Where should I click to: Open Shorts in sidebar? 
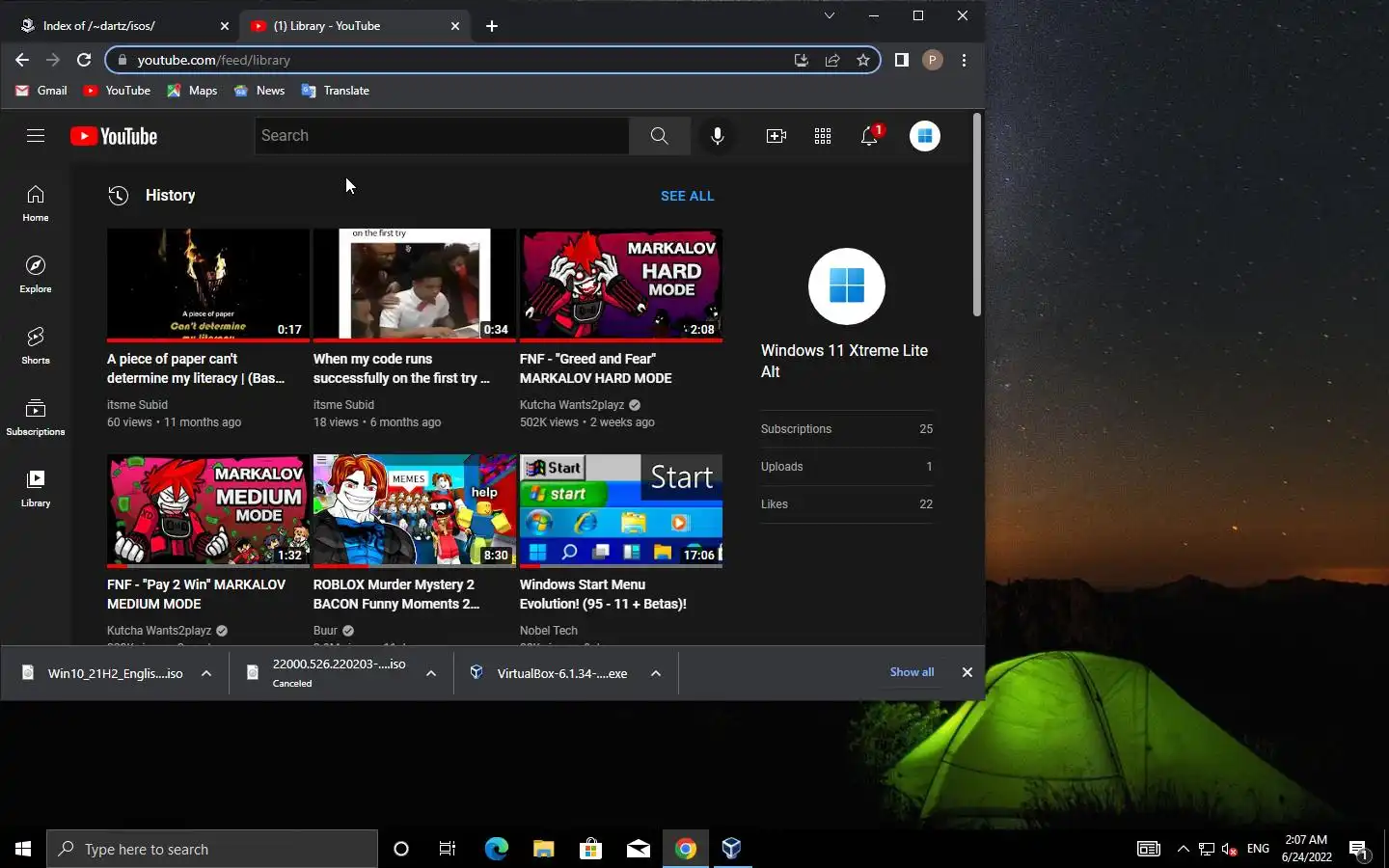click(x=36, y=346)
